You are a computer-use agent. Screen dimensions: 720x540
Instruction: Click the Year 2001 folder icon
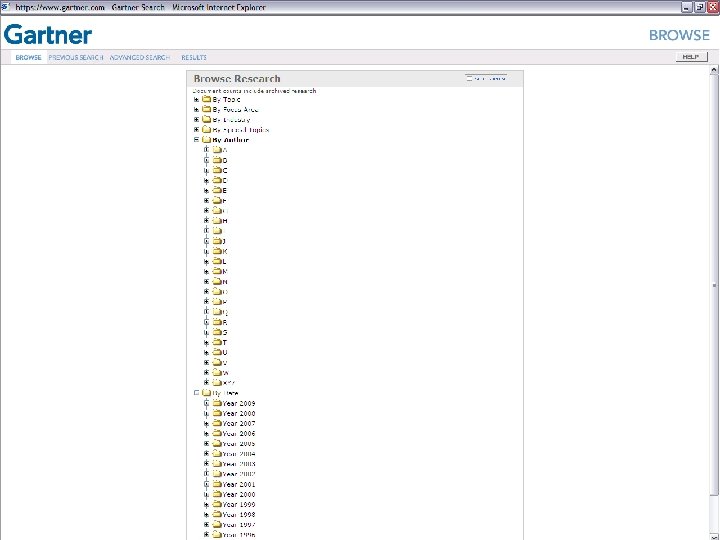tap(217, 484)
